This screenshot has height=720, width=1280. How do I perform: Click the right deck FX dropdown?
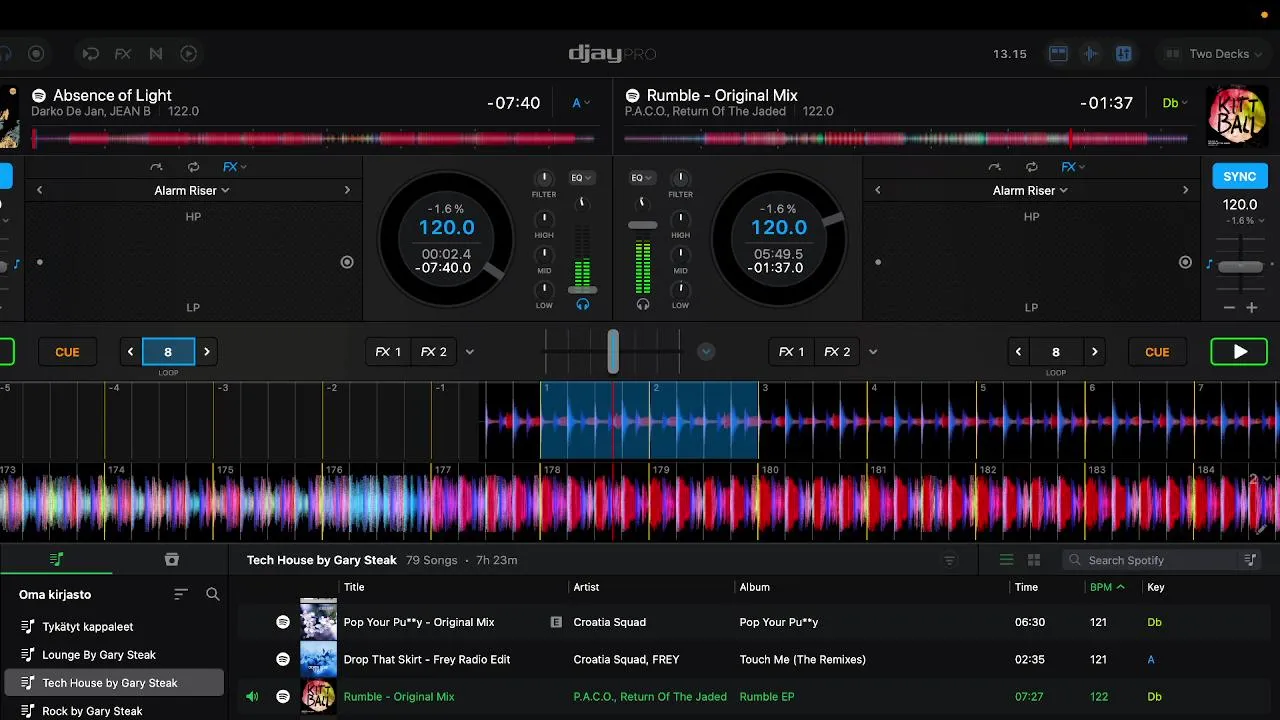[x=1074, y=167]
